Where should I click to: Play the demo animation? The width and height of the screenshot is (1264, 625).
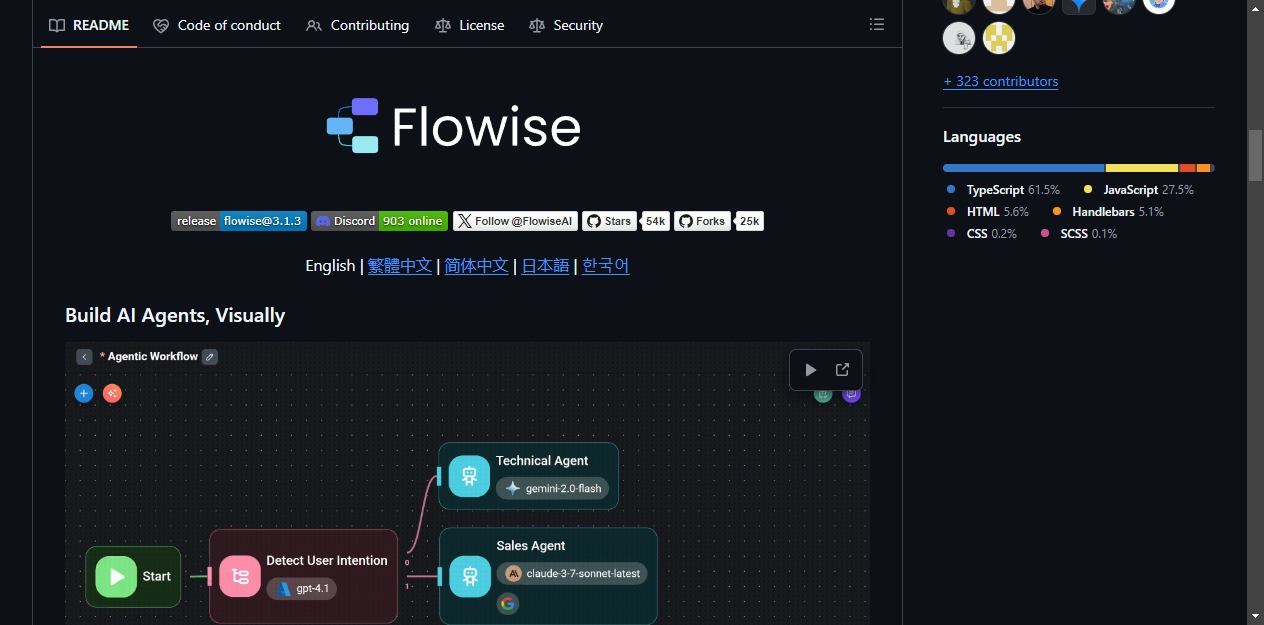(x=811, y=370)
